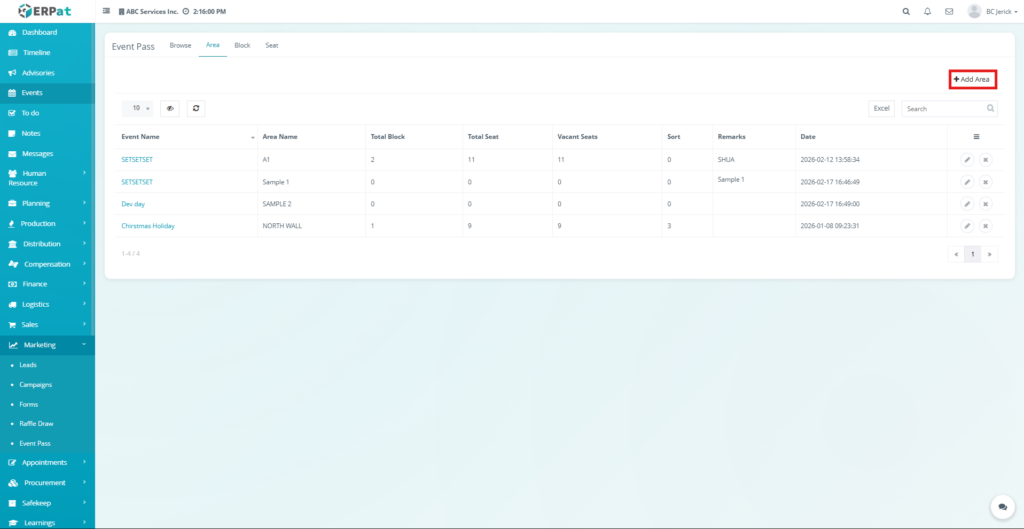Image resolution: width=1024 pixels, height=529 pixels.
Task: Open the Christmas Holiday event link
Action: point(148,226)
